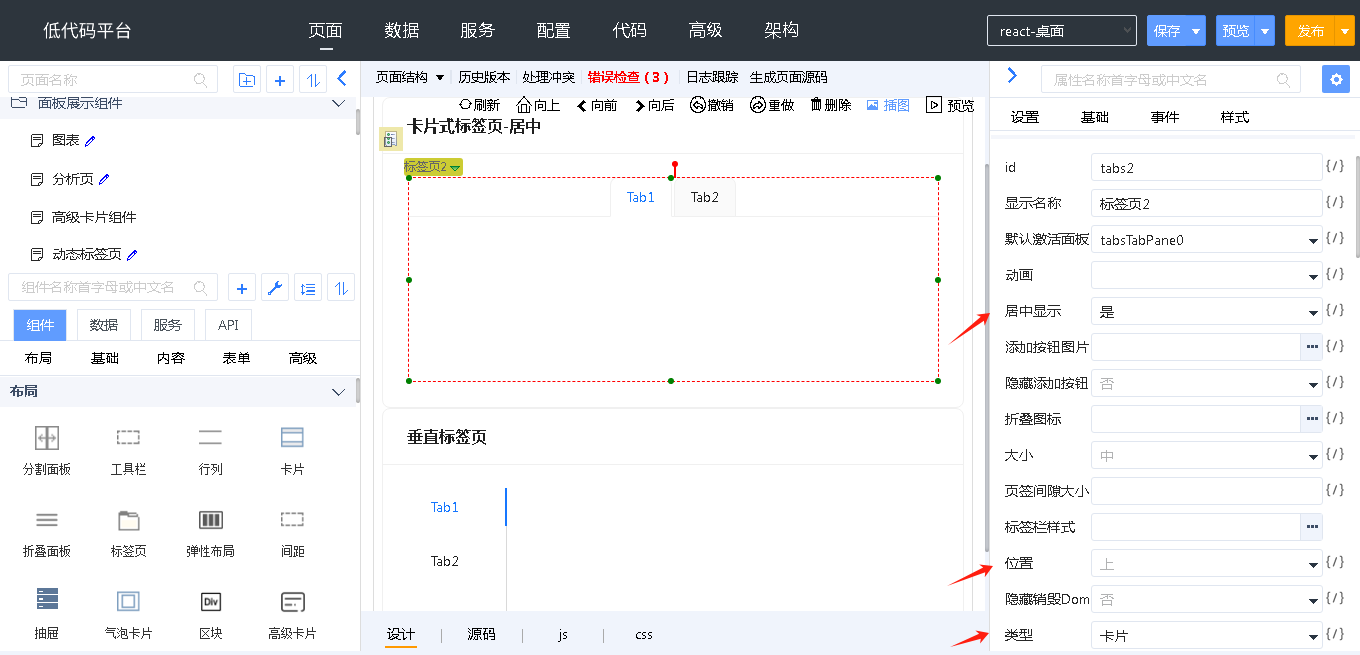Viewport: 1360px width, 655px height.
Task: Open 错误检查 (3) link
Action: tap(628, 77)
